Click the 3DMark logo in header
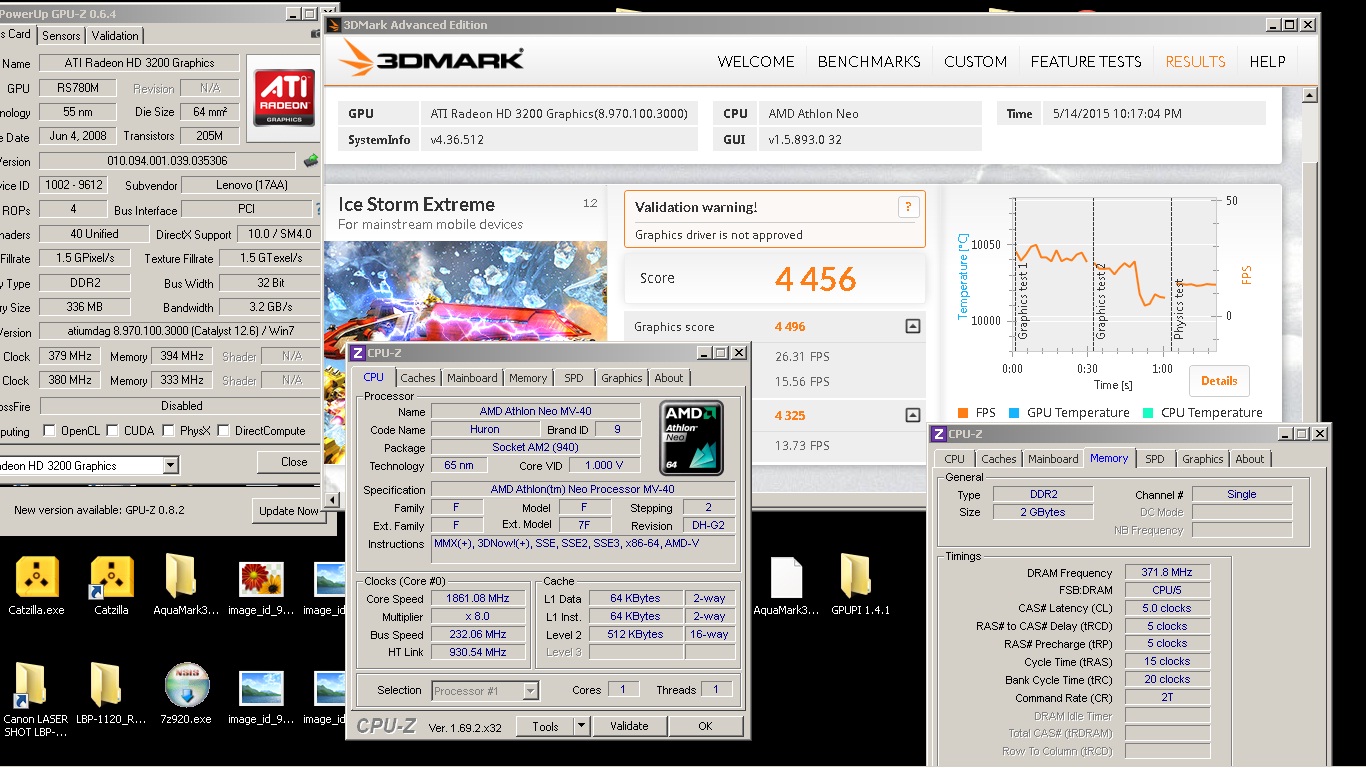1366x768 pixels. pos(432,59)
